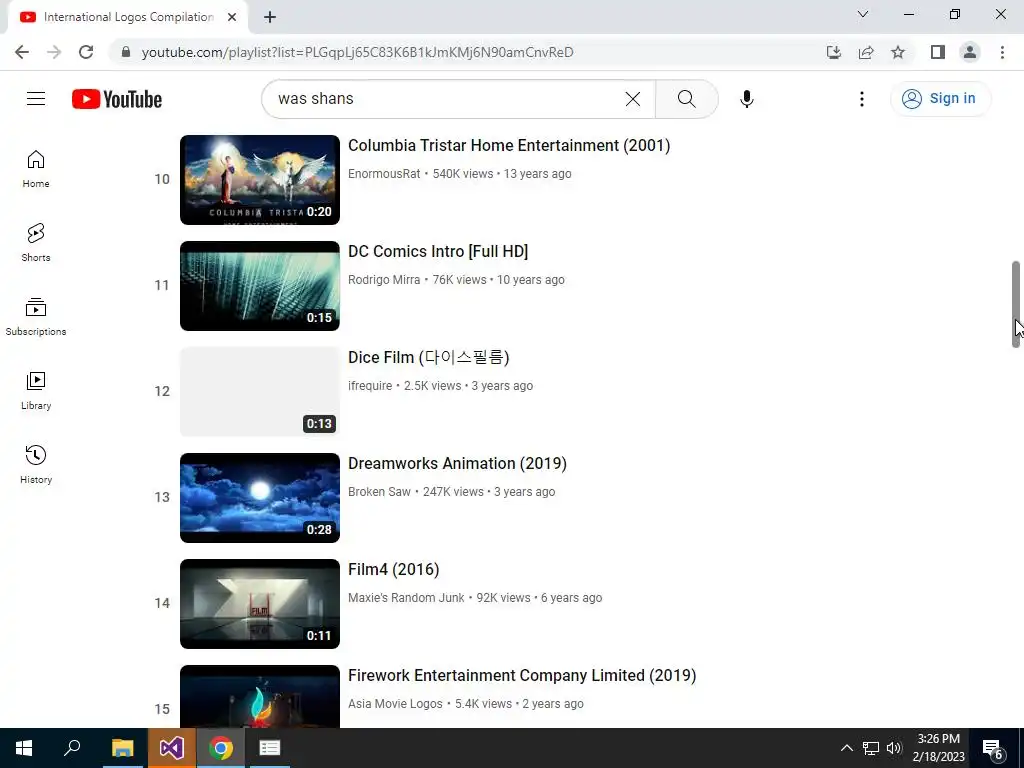Click the magnifier search button
The height and width of the screenshot is (768, 1024).
686,99
